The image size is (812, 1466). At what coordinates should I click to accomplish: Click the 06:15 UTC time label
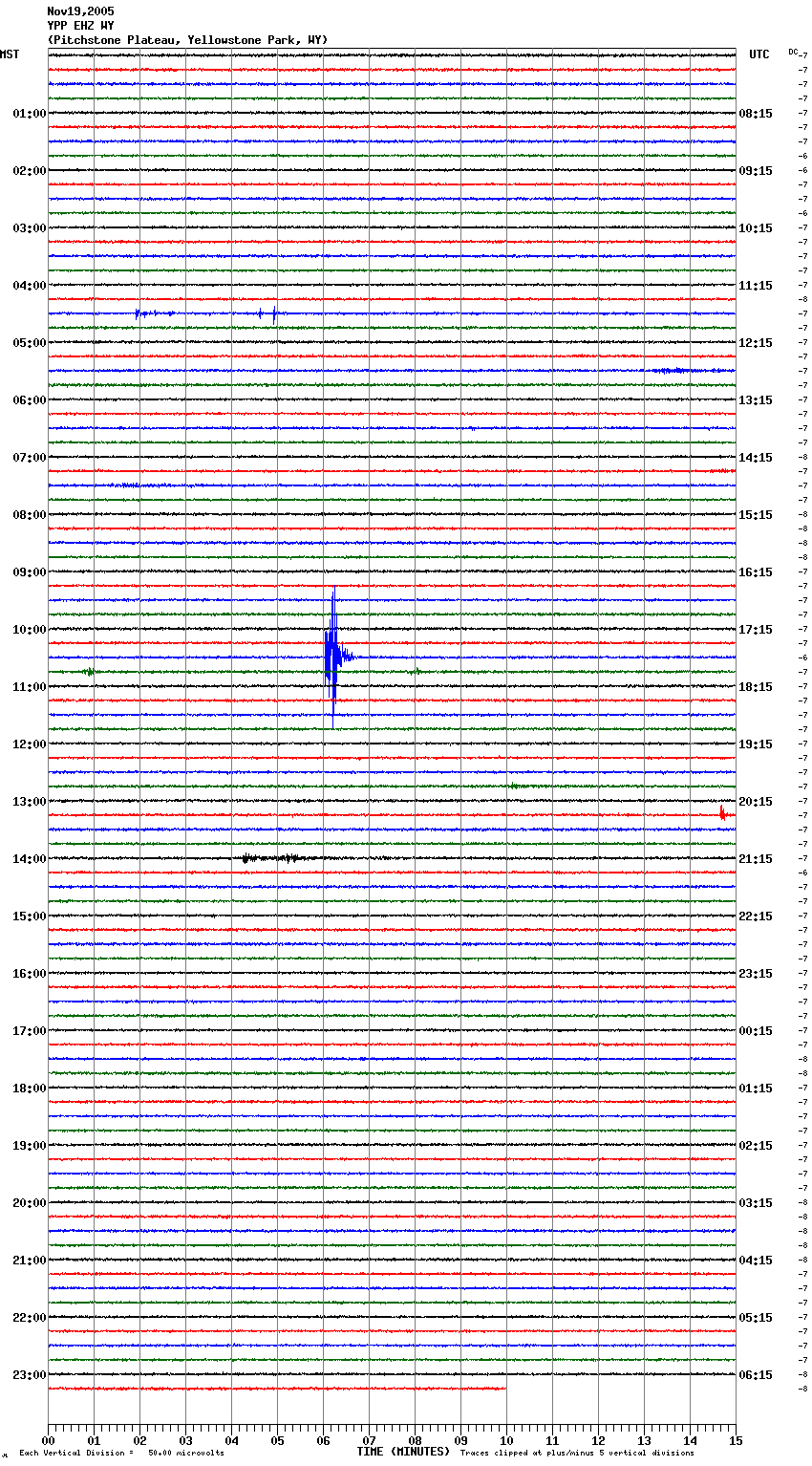click(x=756, y=1375)
